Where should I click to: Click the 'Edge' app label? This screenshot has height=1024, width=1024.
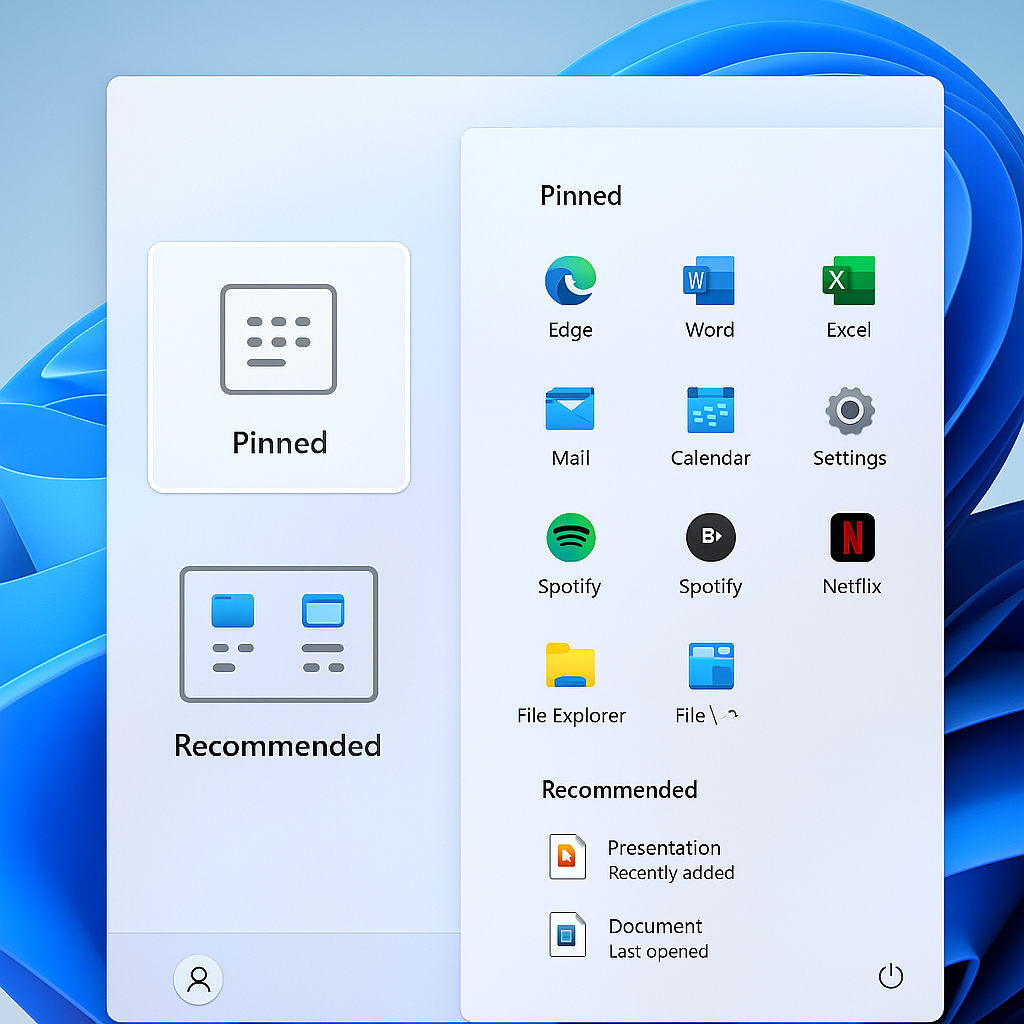point(571,330)
